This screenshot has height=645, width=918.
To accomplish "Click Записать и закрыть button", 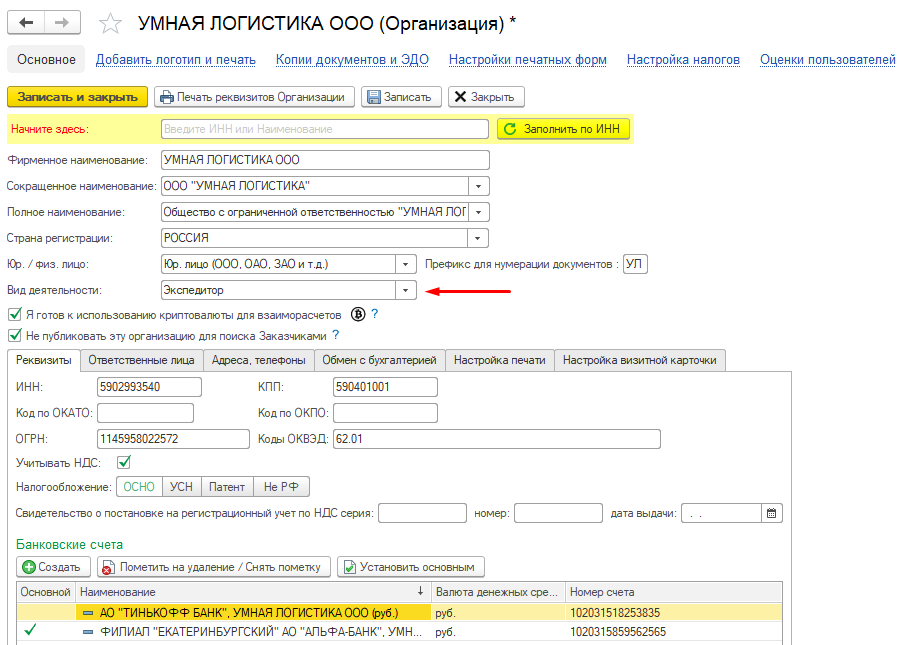I will point(77,97).
